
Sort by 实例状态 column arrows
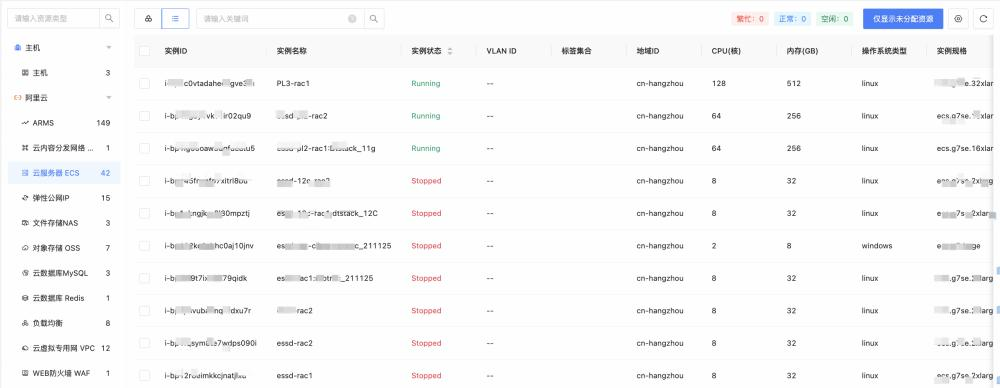pyautogui.click(x=450, y=51)
